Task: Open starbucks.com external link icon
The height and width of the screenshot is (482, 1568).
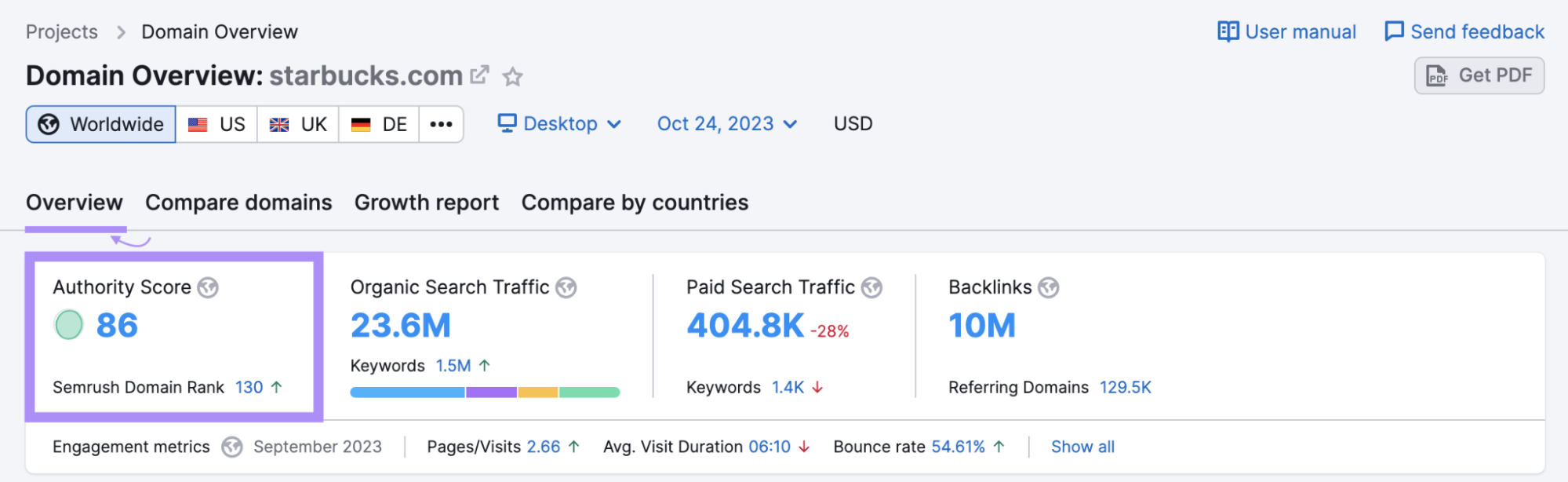Action: click(479, 75)
